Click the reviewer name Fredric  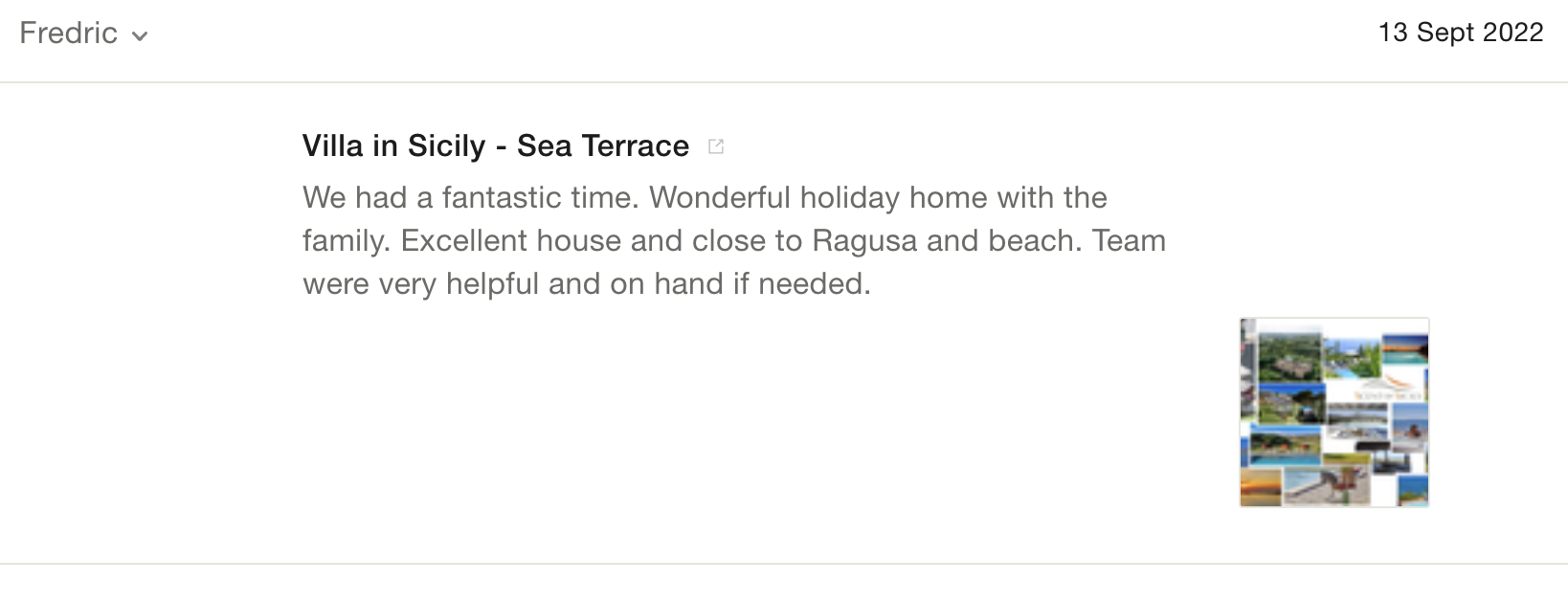(68, 33)
